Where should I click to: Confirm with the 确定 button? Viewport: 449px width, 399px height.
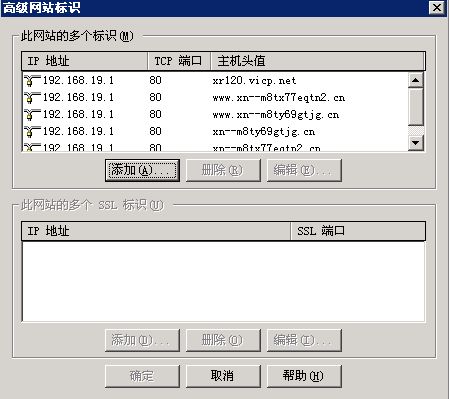pos(142,376)
